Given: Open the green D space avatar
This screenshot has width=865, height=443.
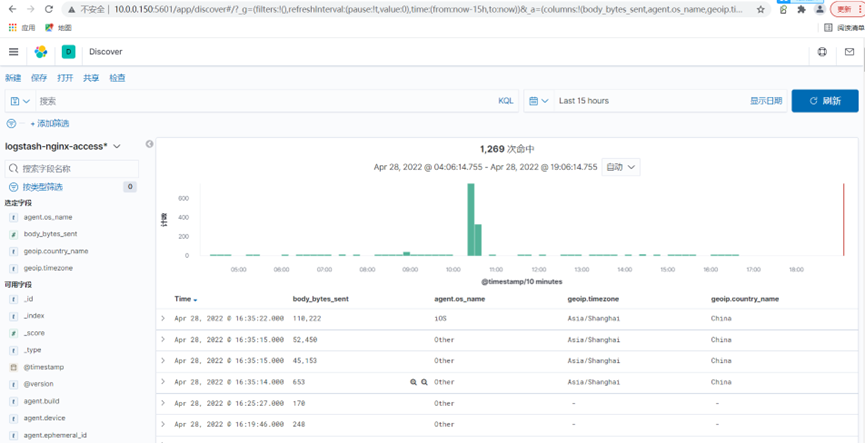Looking at the screenshot, I should coord(68,52).
